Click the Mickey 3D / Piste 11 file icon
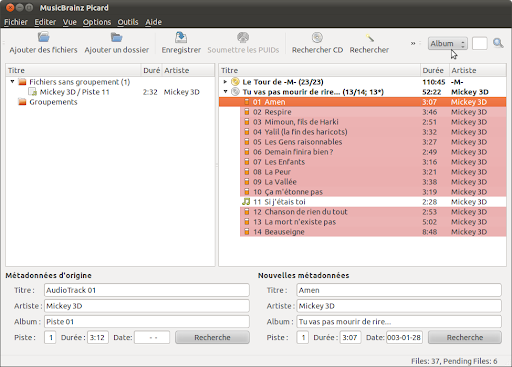The image size is (512, 367). [x=33, y=92]
